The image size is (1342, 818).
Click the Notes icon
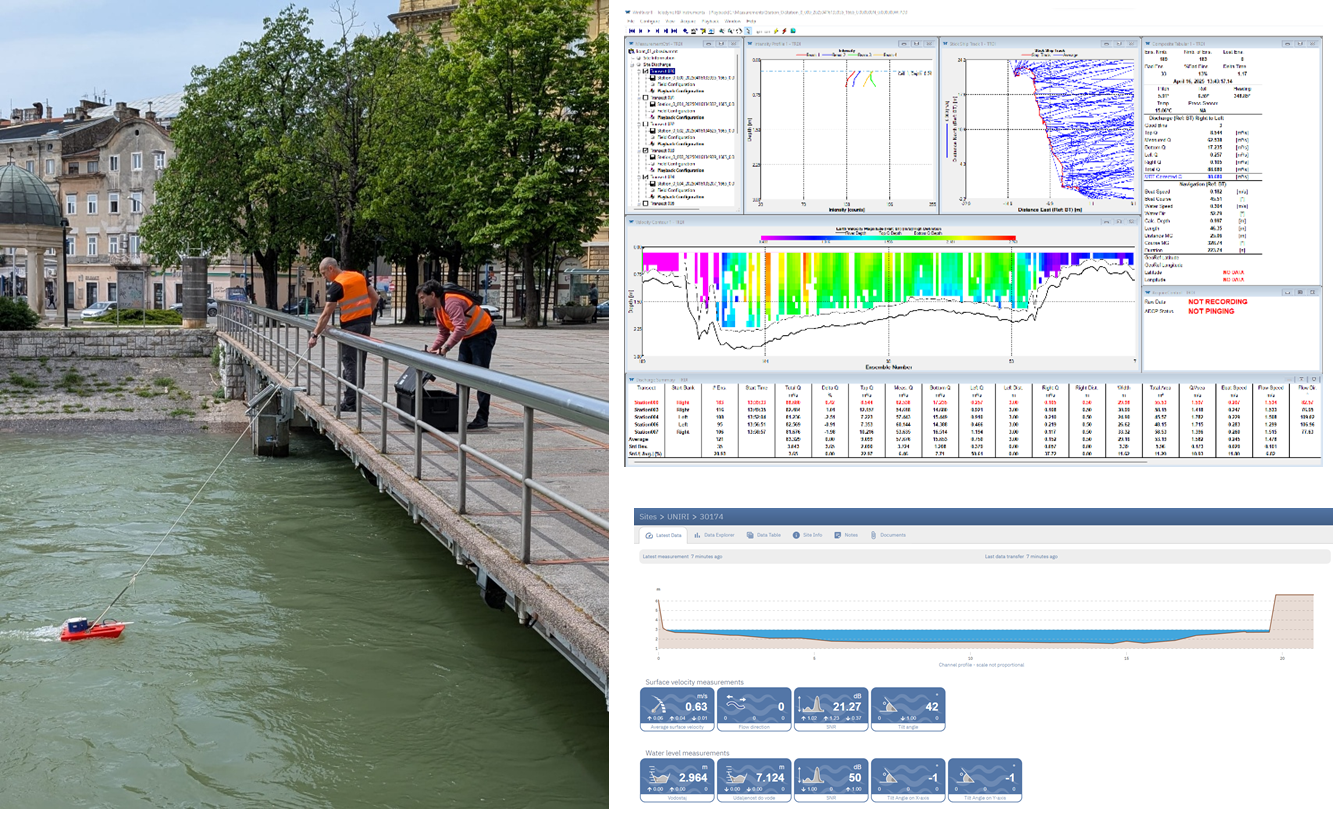tap(838, 535)
